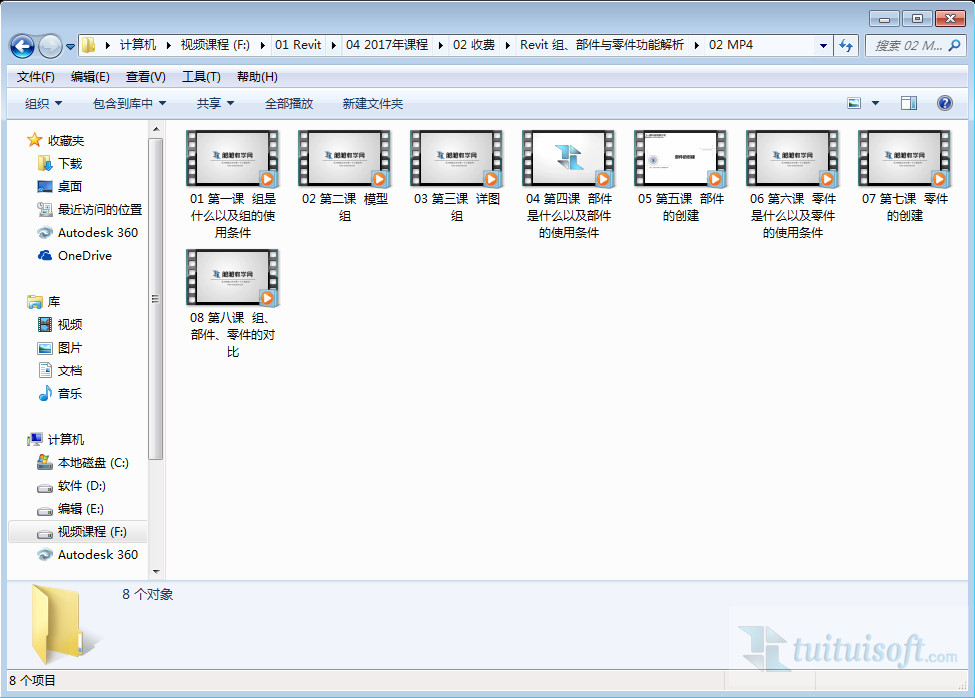Click the Back navigation arrow button

click(x=22, y=46)
